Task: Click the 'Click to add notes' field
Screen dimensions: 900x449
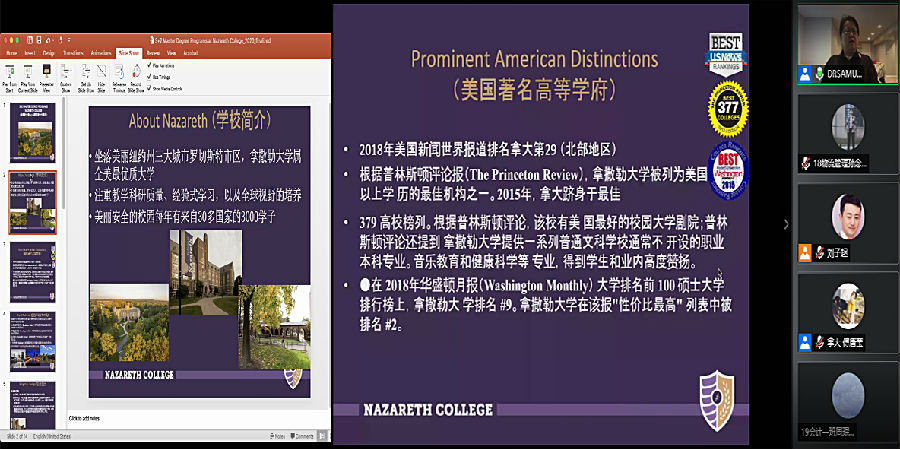Action: click(x=84, y=417)
